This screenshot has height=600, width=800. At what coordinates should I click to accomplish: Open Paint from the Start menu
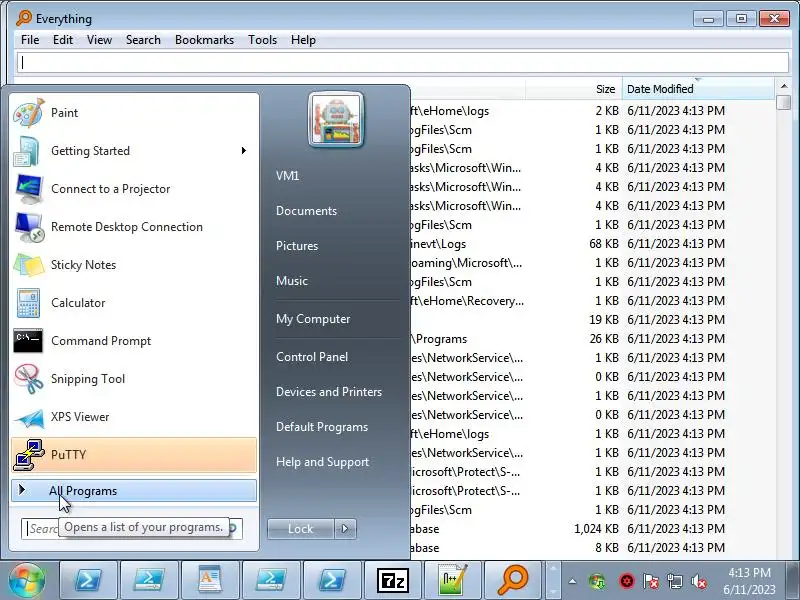click(x=134, y=113)
